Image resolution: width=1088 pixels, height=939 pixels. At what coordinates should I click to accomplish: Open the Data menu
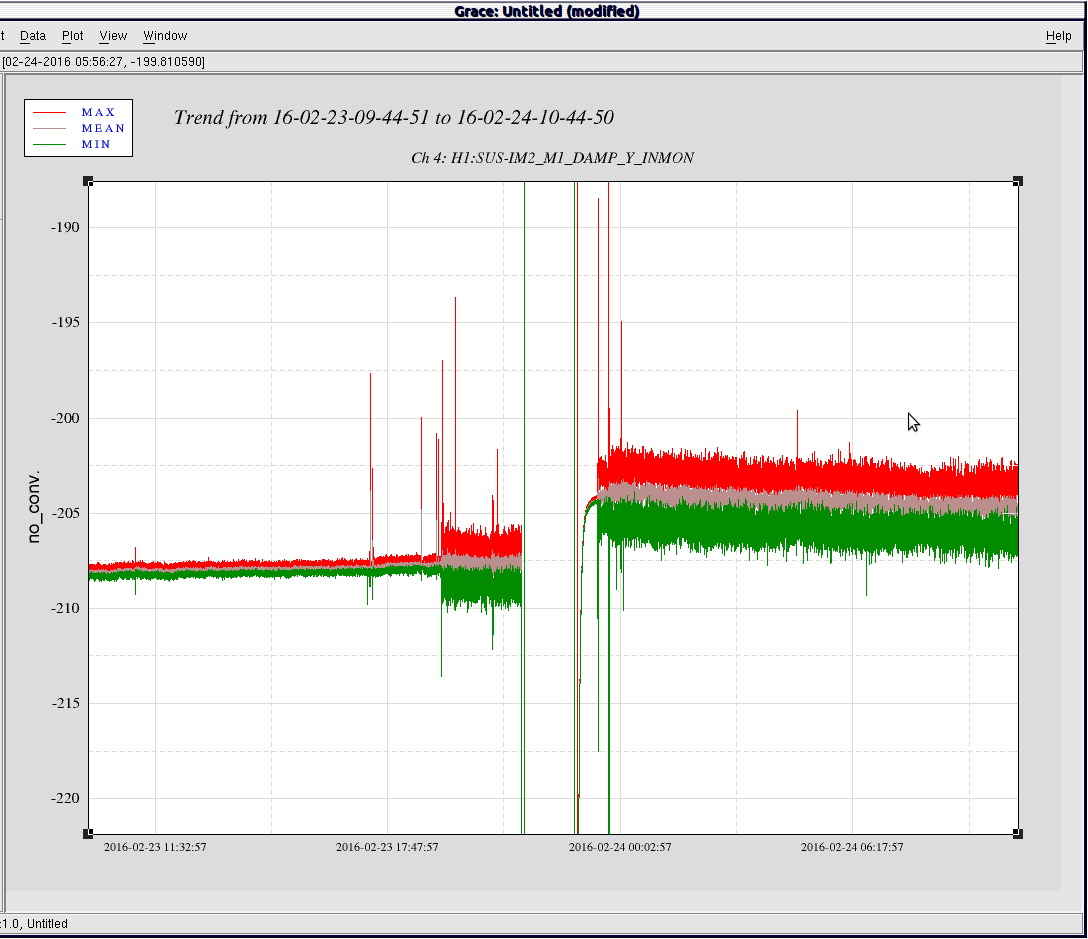point(33,36)
